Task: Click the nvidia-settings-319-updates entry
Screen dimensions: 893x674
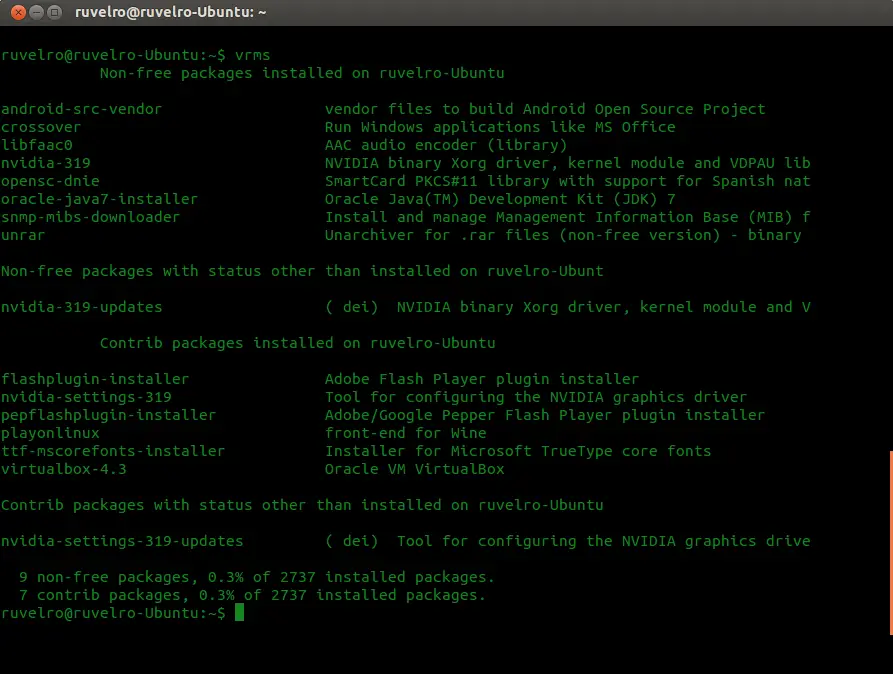Action: click(122, 541)
